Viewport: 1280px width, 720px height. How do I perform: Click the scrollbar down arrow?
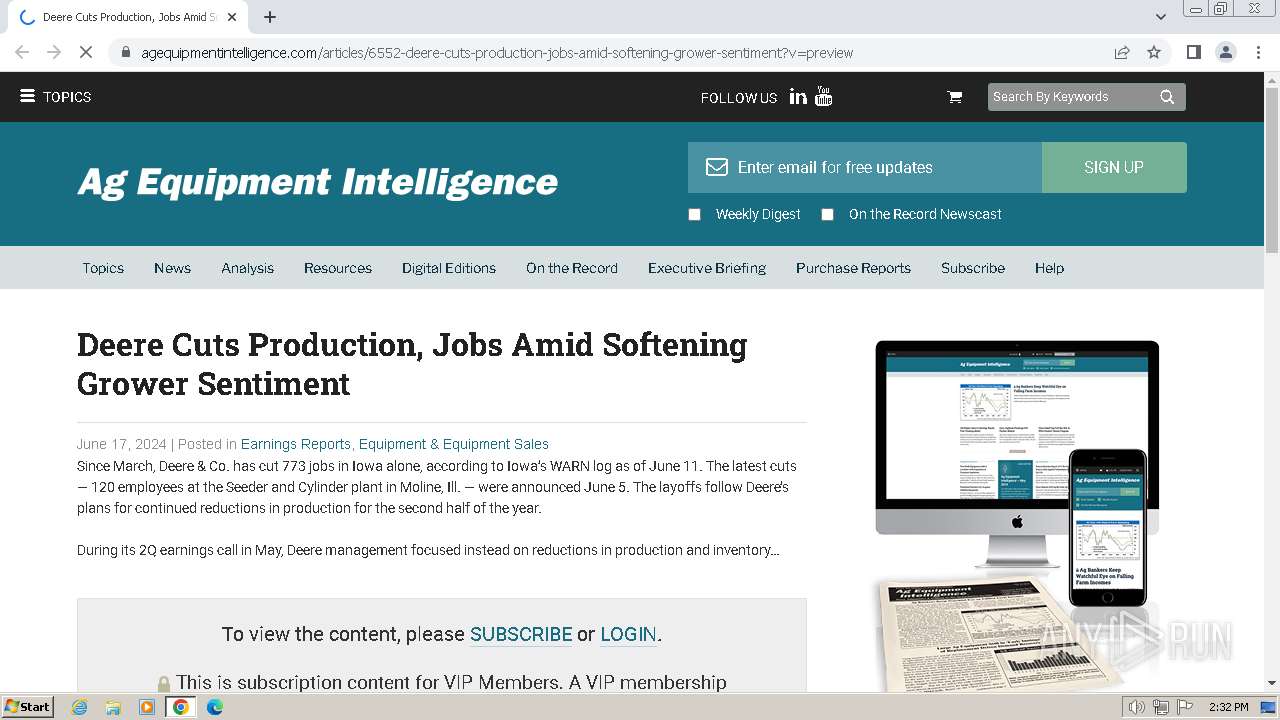1272,683
